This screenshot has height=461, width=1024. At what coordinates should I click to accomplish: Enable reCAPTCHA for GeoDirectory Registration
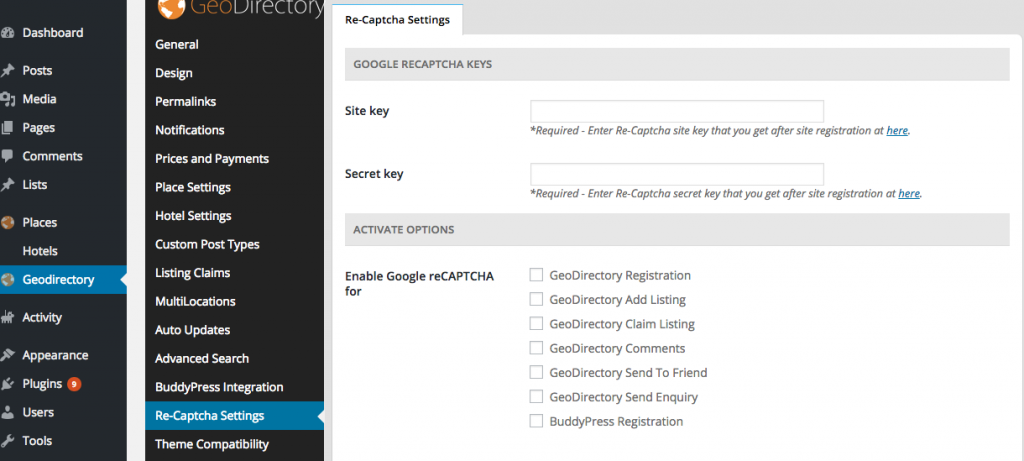(536, 275)
